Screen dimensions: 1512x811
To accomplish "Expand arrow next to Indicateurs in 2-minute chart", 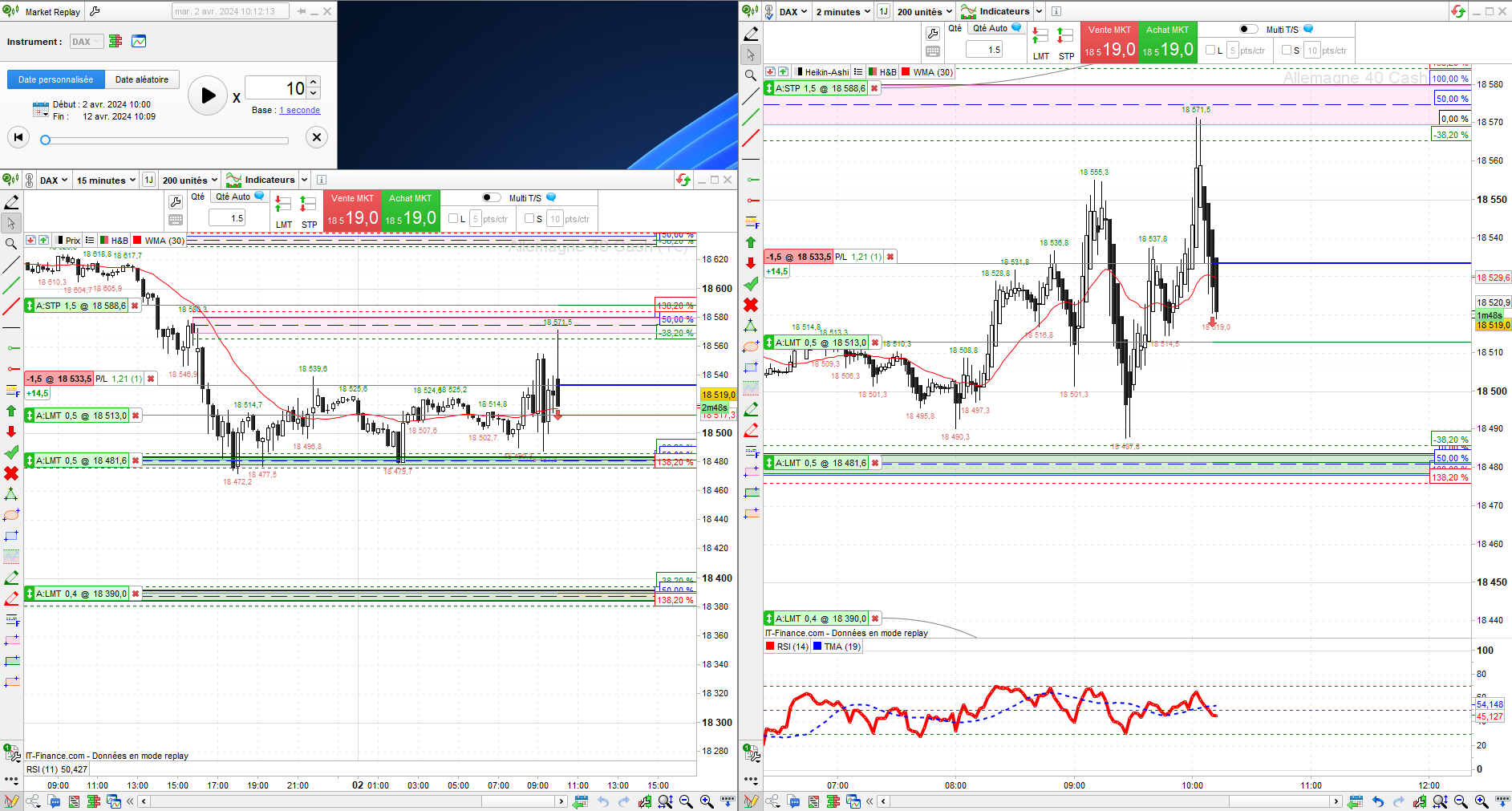I will coord(1040,11).
